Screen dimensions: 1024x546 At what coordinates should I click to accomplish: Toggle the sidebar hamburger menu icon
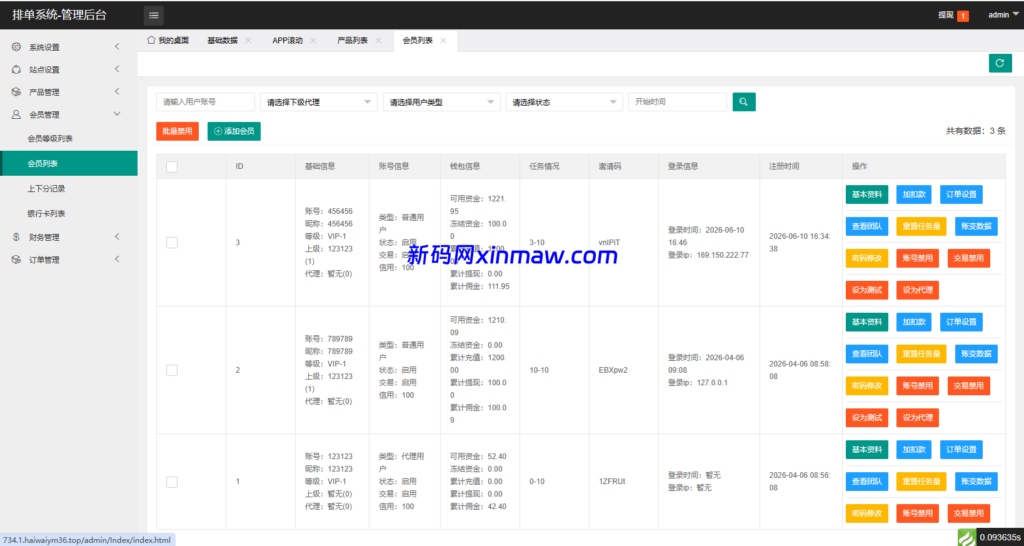[153, 15]
